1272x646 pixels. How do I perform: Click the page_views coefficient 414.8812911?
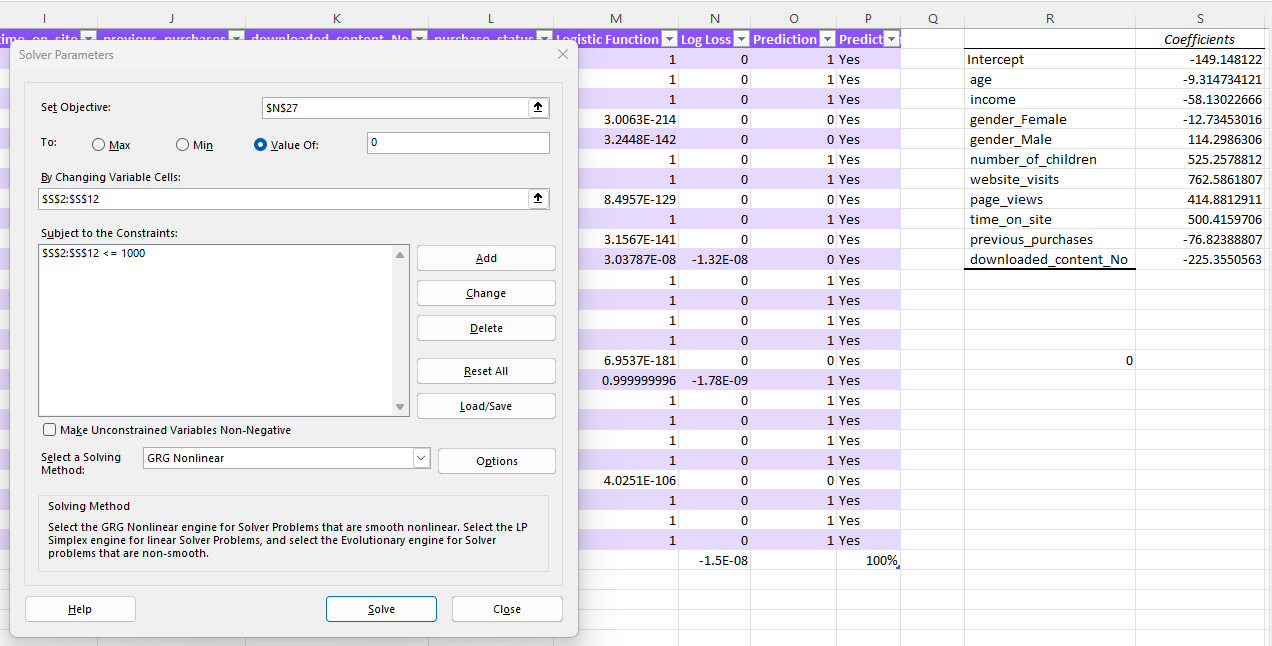click(x=1200, y=199)
